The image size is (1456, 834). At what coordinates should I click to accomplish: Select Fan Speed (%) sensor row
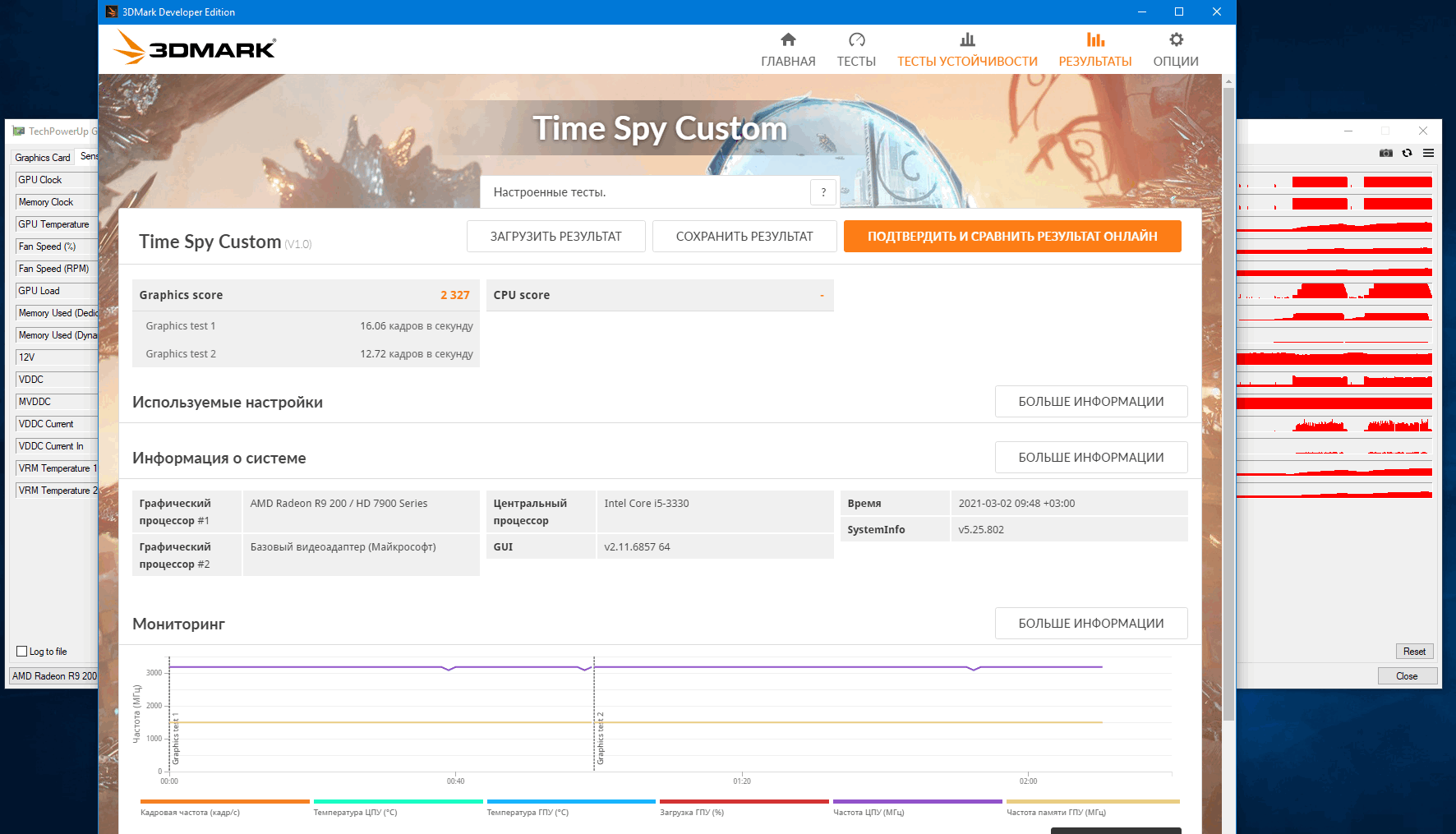pyautogui.click(x=57, y=247)
